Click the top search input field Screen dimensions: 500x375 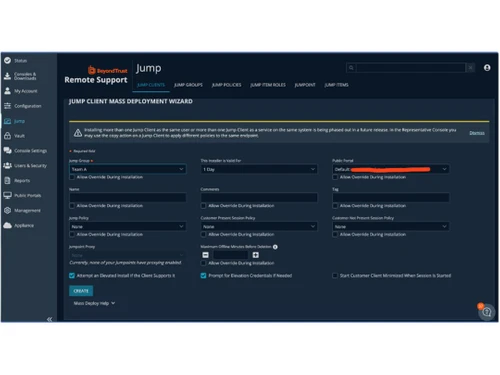pos(411,68)
